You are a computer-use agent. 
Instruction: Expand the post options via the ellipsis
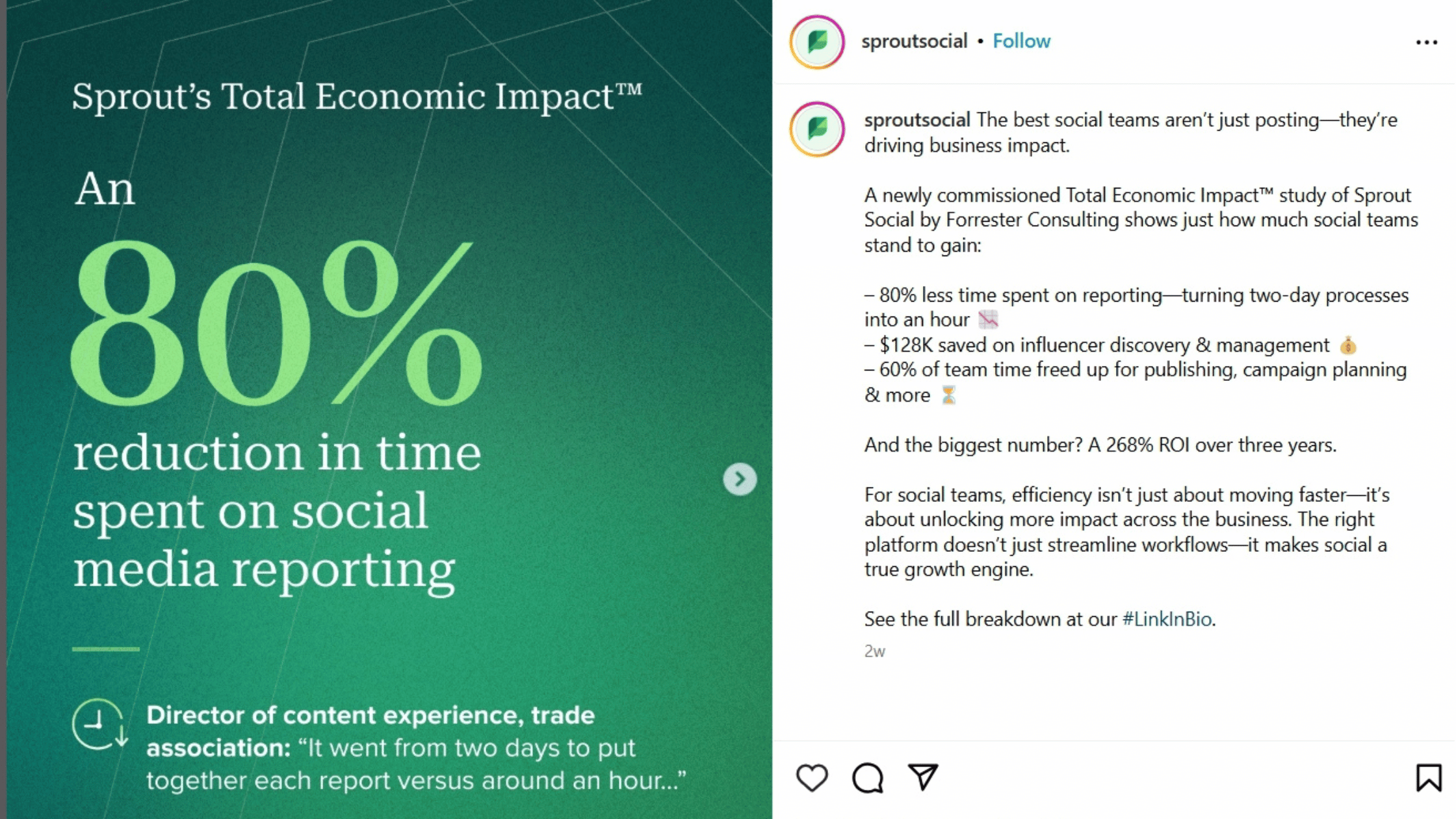coord(1425,41)
